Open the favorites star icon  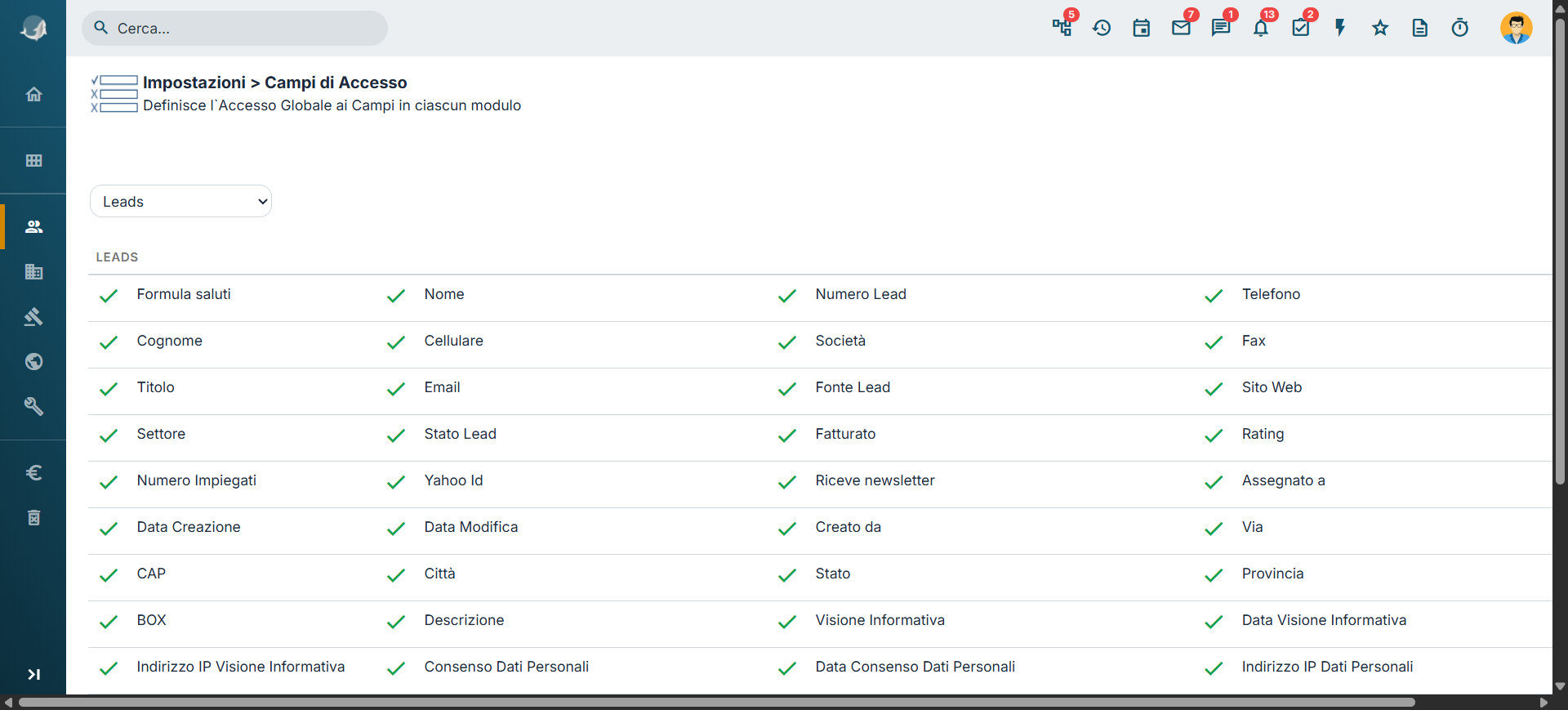point(1380,28)
